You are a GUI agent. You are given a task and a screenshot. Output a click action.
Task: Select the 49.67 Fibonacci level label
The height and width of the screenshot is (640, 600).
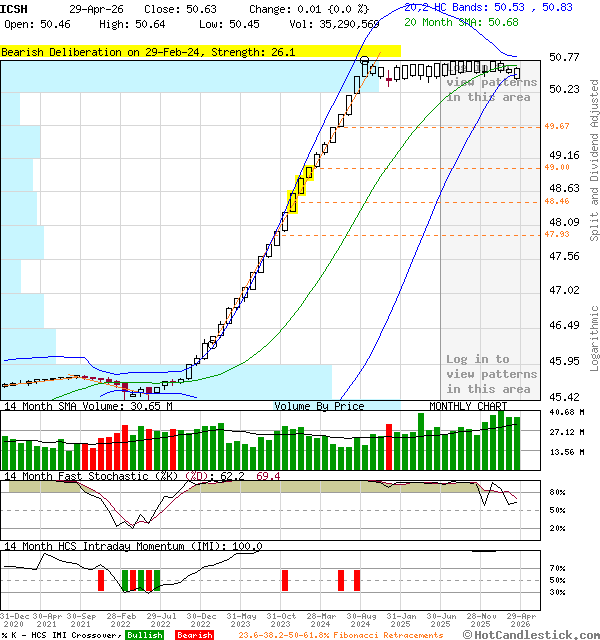[x=557, y=127]
